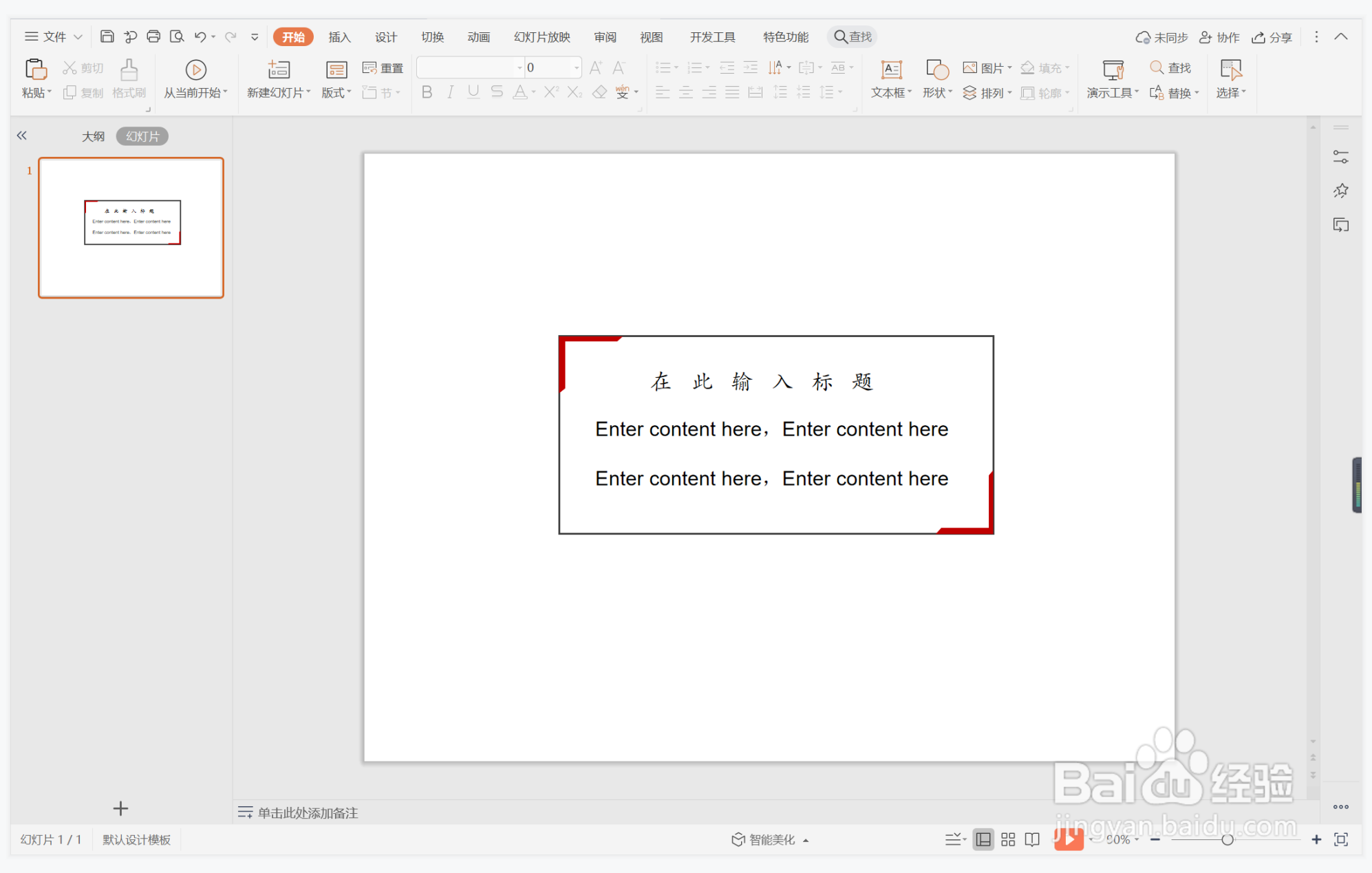Viewport: 1372px width, 873px height.
Task: Click the zoom slider handle
Action: coord(1228,839)
